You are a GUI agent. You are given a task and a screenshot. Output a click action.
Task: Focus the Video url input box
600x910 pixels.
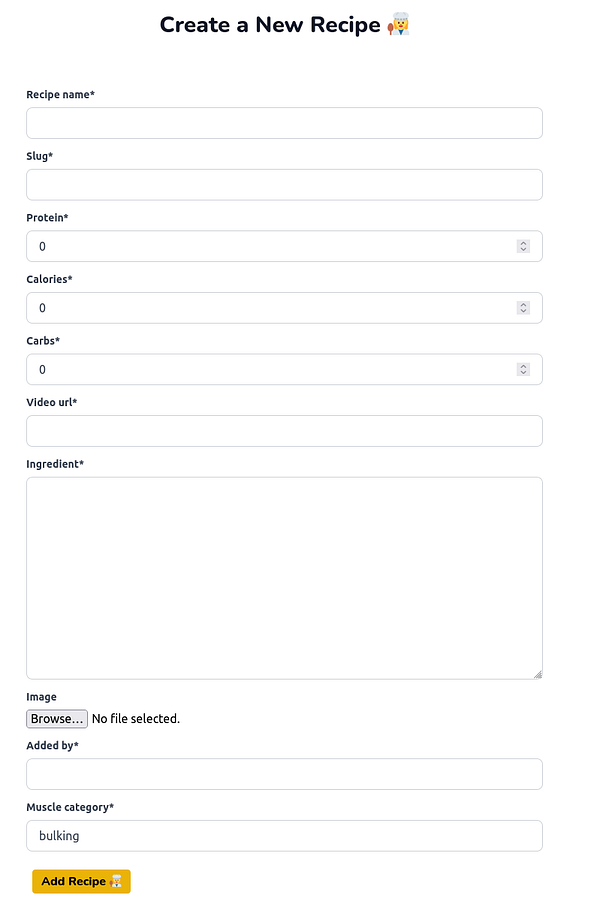coord(284,431)
